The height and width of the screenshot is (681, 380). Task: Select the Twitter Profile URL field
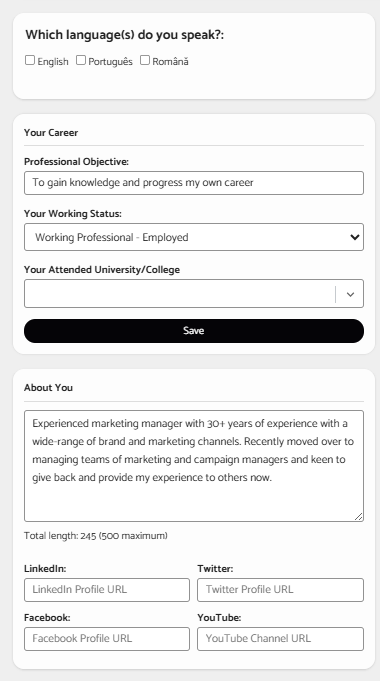tap(280, 590)
